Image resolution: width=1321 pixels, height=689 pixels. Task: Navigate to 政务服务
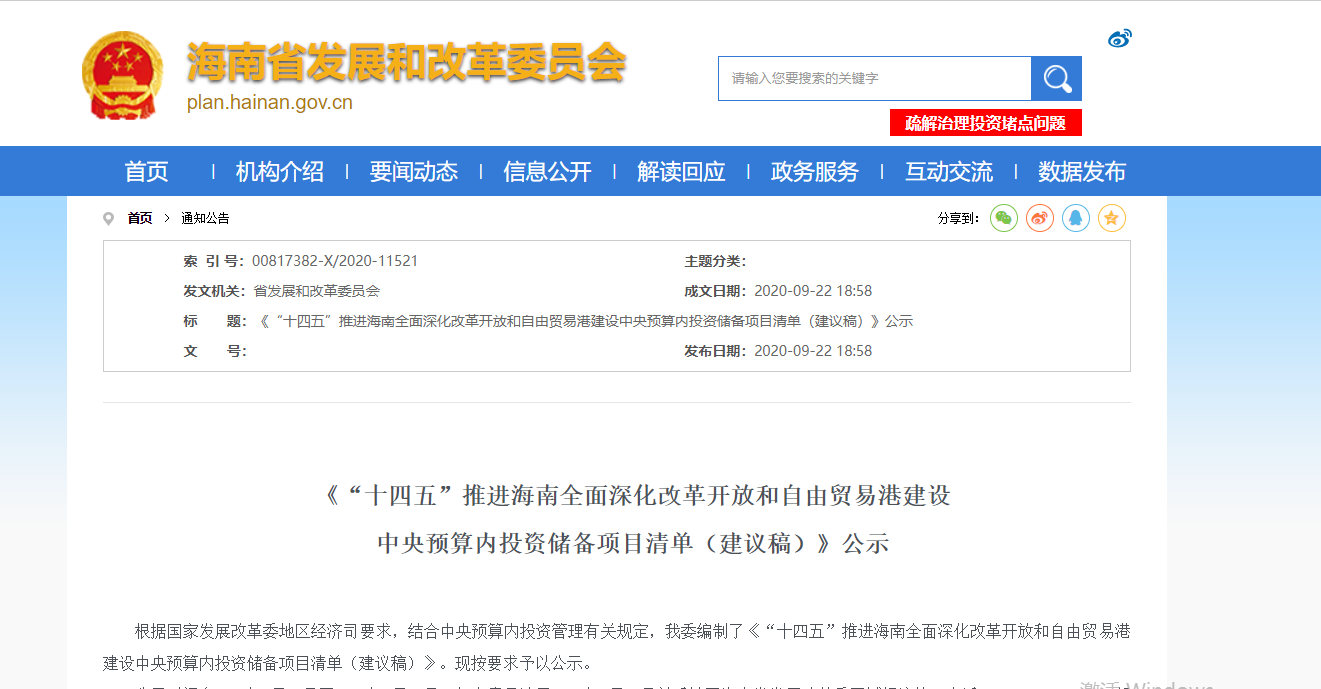click(815, 172)
